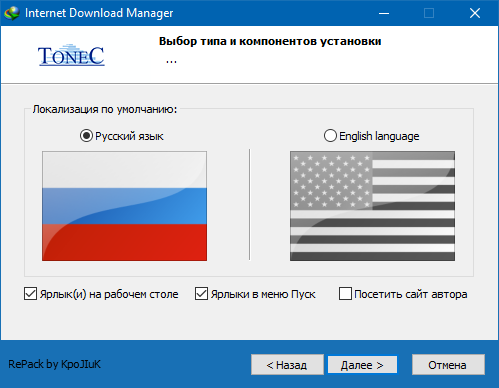Click the Internet Download Manager title bar icon
Viewport: 499px width, 388px height.
(12, 13)
